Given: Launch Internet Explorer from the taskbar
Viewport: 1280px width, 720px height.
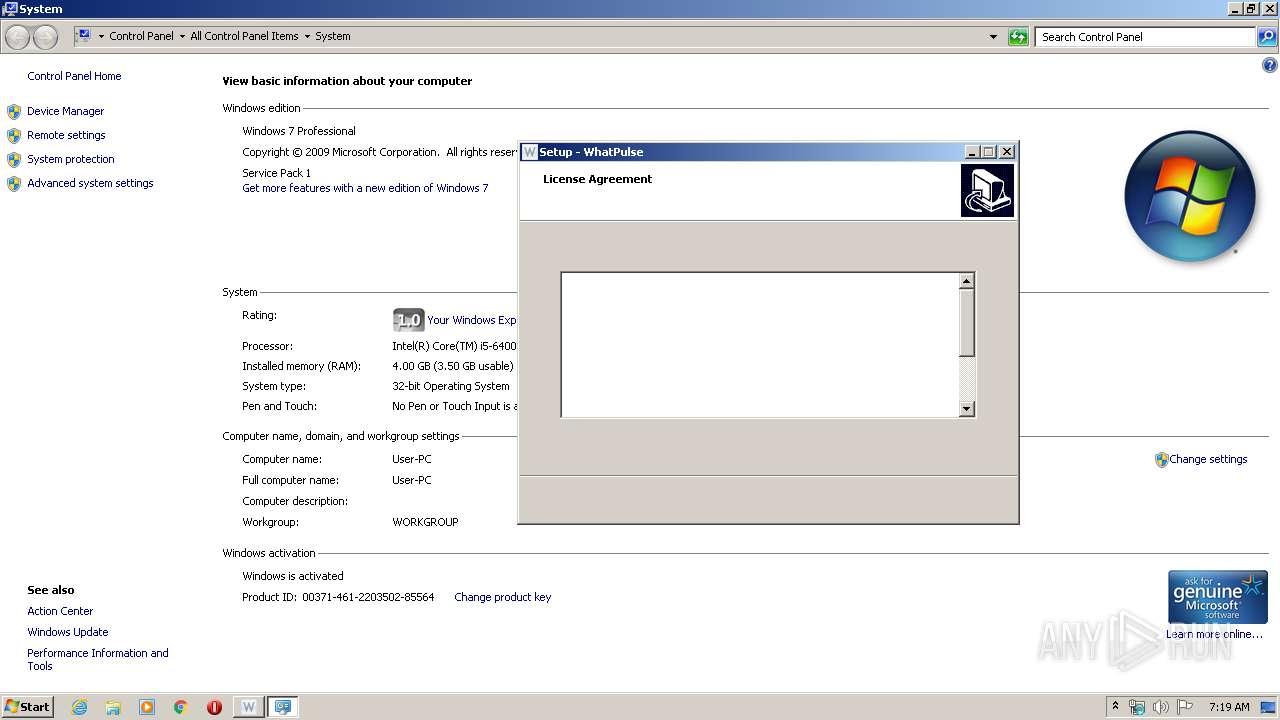Looking at the screenshot, I should click(x=79, y=707).
